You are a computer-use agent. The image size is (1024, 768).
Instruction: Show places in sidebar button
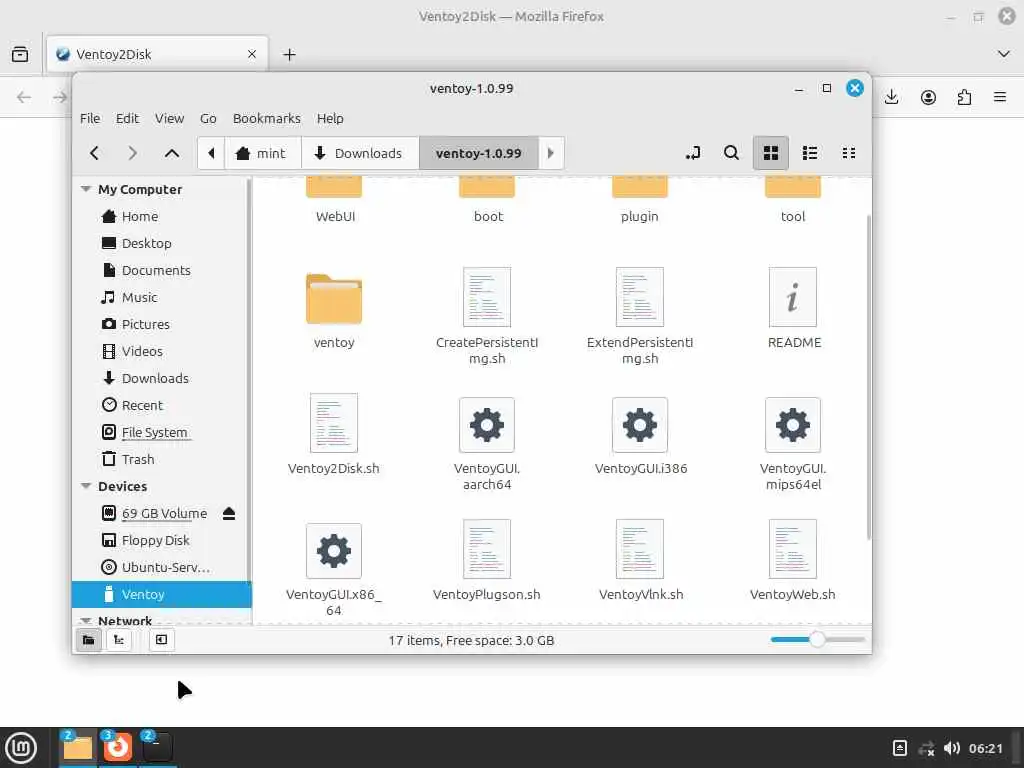(88, 640)
